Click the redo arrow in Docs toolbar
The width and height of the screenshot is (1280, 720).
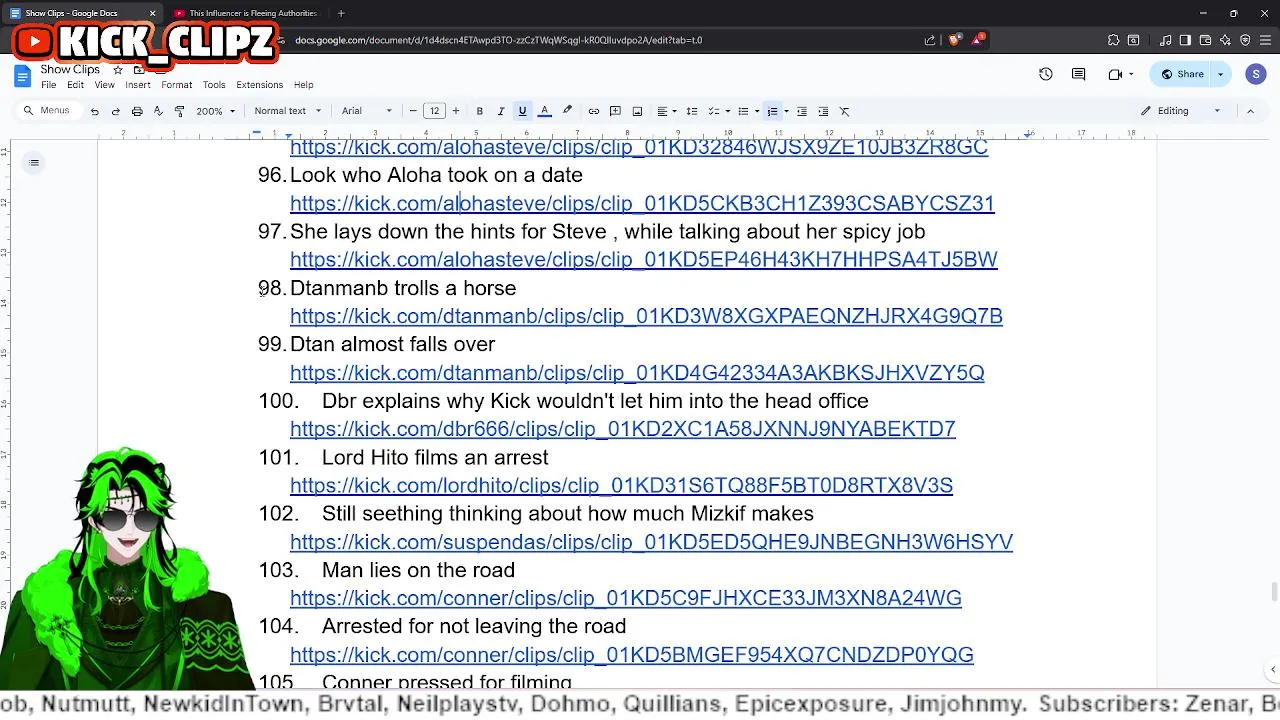tap(116, 111)
